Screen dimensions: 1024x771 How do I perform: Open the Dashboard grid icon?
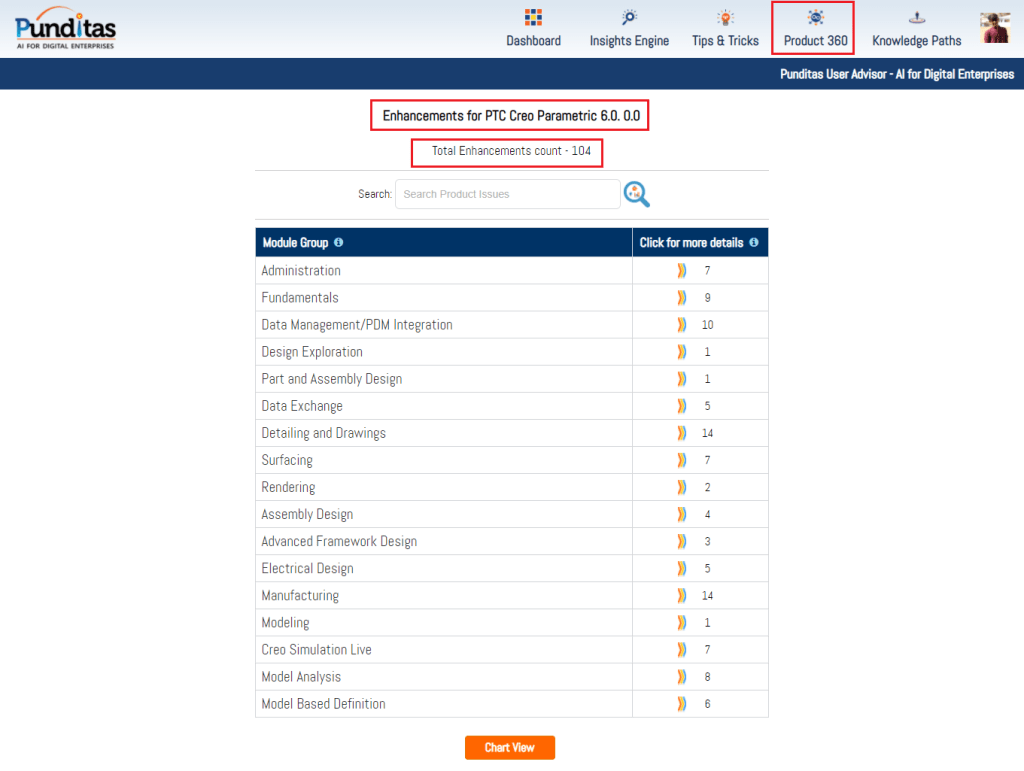click(533, 18)
